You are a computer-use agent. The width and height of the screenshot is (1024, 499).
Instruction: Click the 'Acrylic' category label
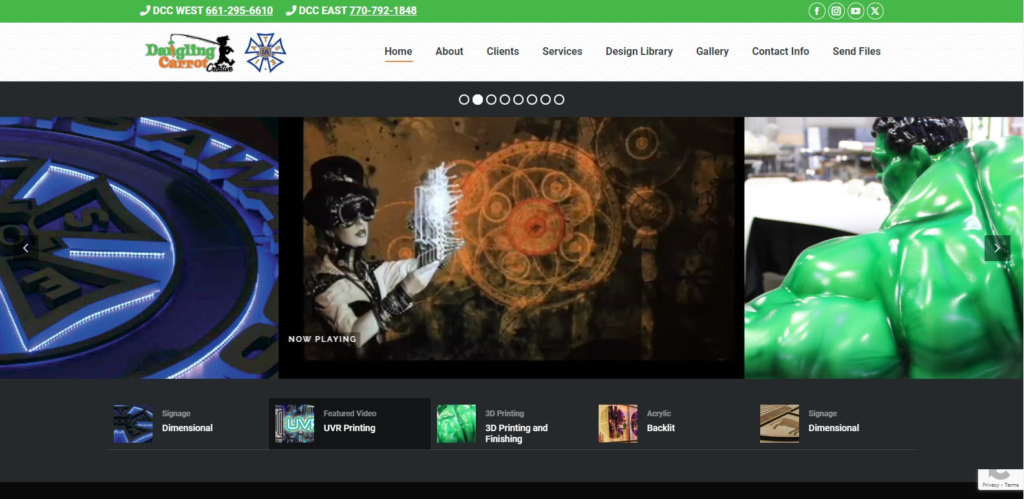[659, 413]
